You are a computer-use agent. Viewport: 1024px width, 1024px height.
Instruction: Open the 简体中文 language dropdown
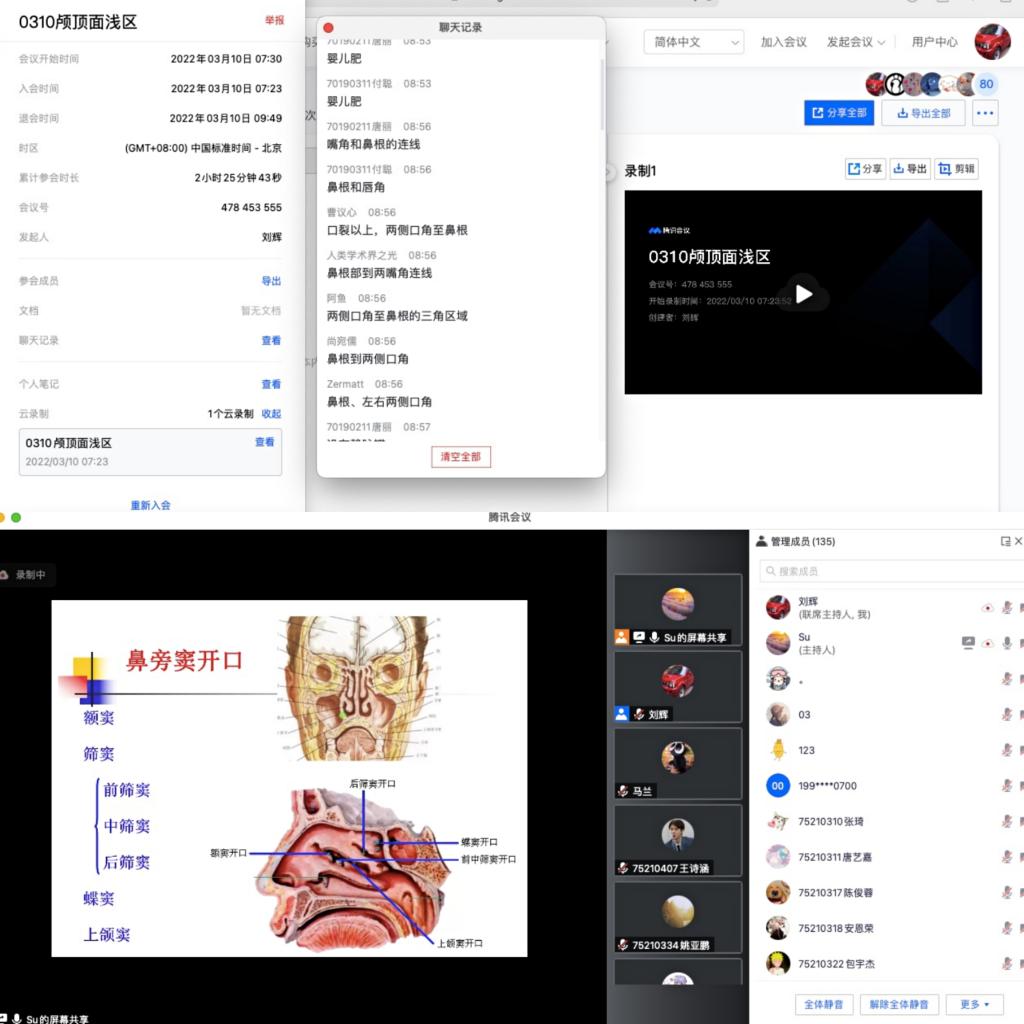pyautogui.click(x=693, y=42)
